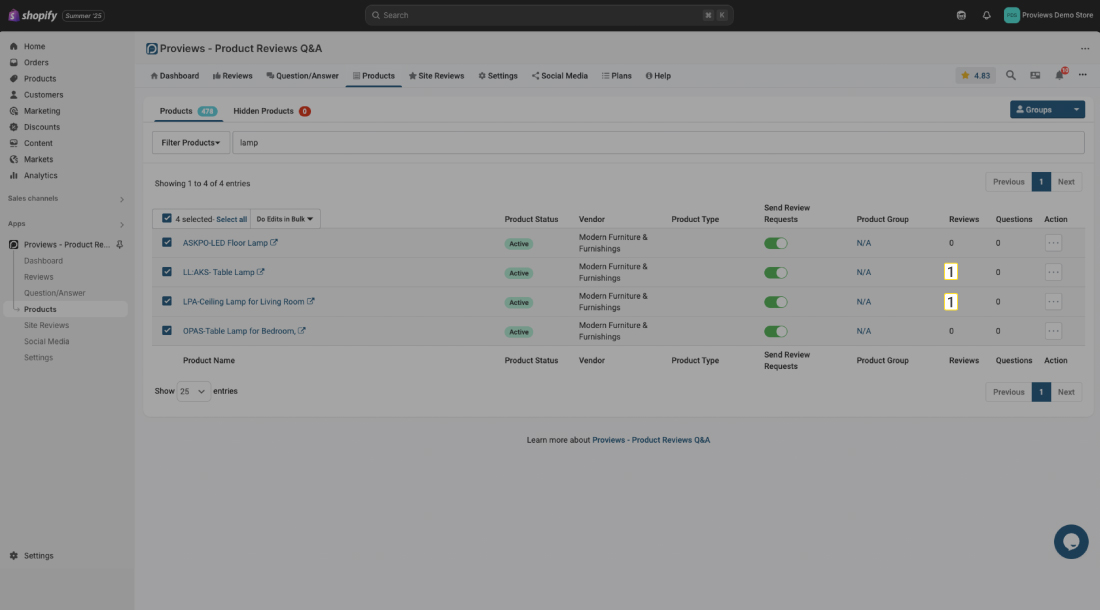1100x610 pixels.
Task: Switch to the Dashboard tab
Action: coord(175,76)
